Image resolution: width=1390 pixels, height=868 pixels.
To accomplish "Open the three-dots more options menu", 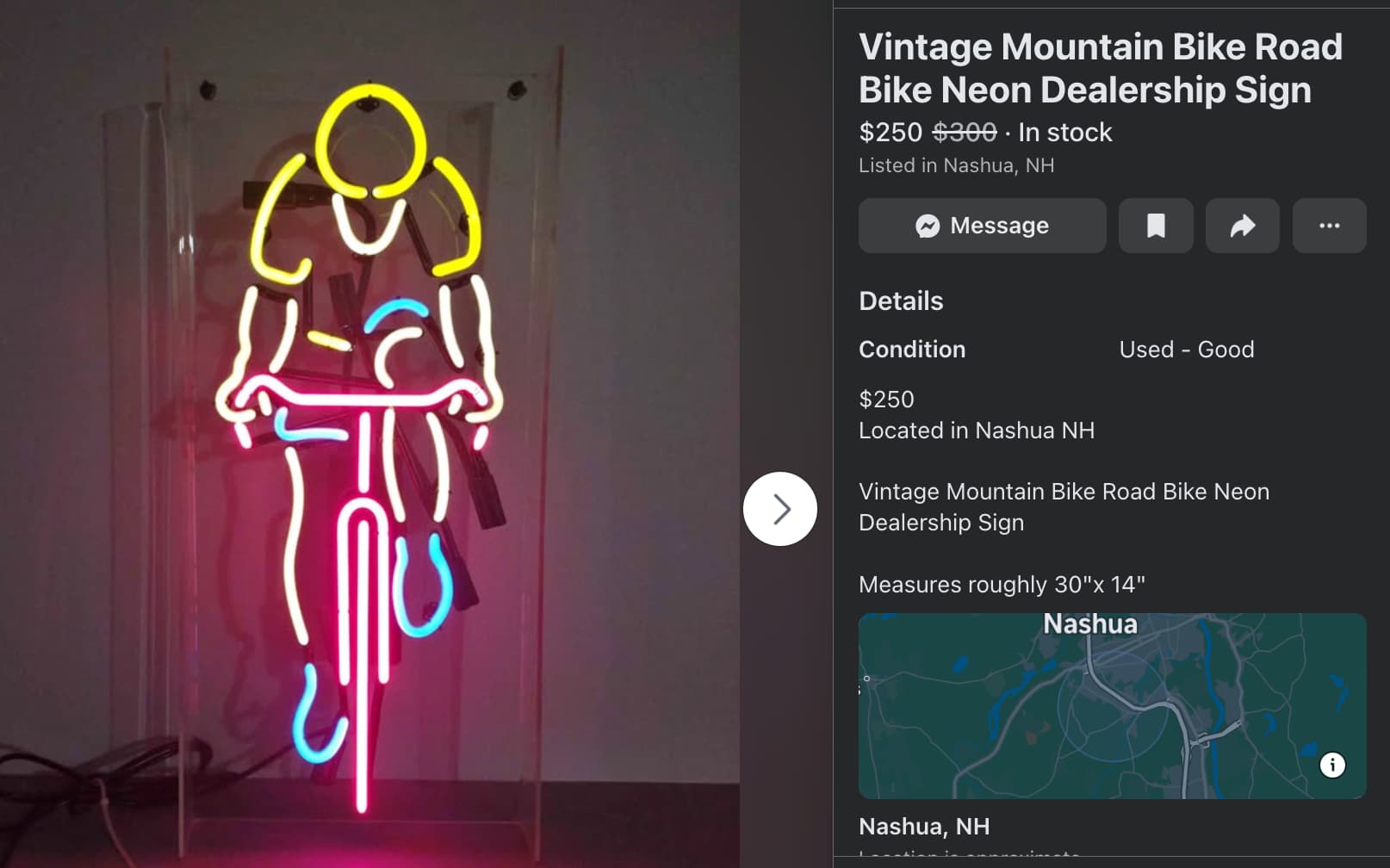I will point(1329,226).
